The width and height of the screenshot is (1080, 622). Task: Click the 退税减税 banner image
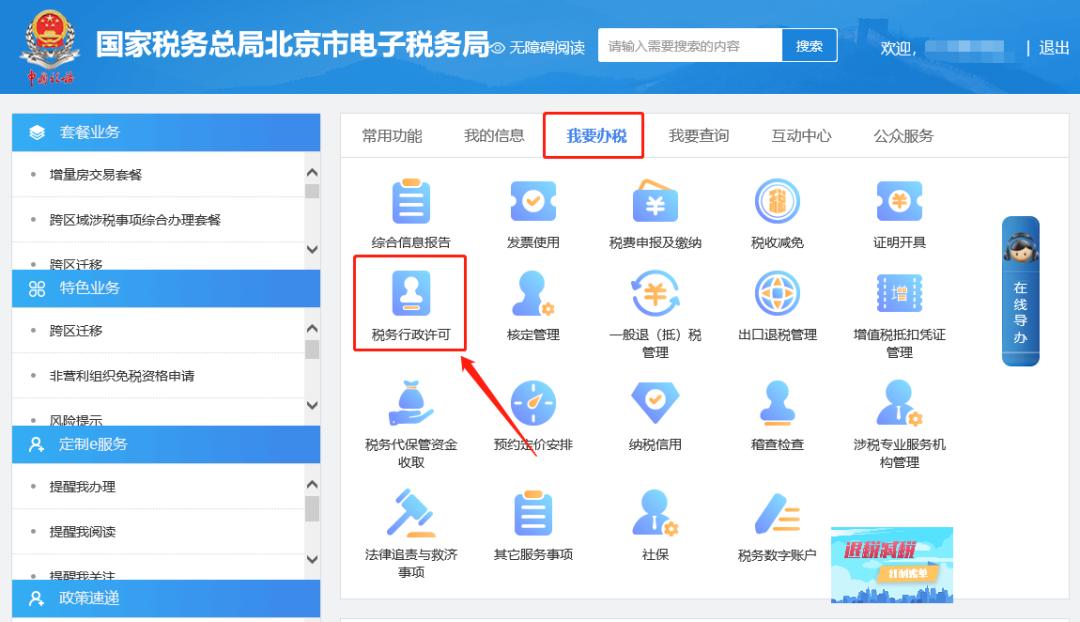pyautogui.click(x=892, y=565)
